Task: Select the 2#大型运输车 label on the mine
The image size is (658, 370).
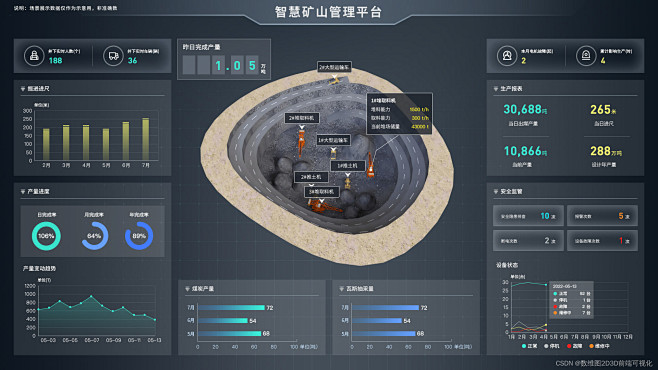Action: [x=334, y=67]
